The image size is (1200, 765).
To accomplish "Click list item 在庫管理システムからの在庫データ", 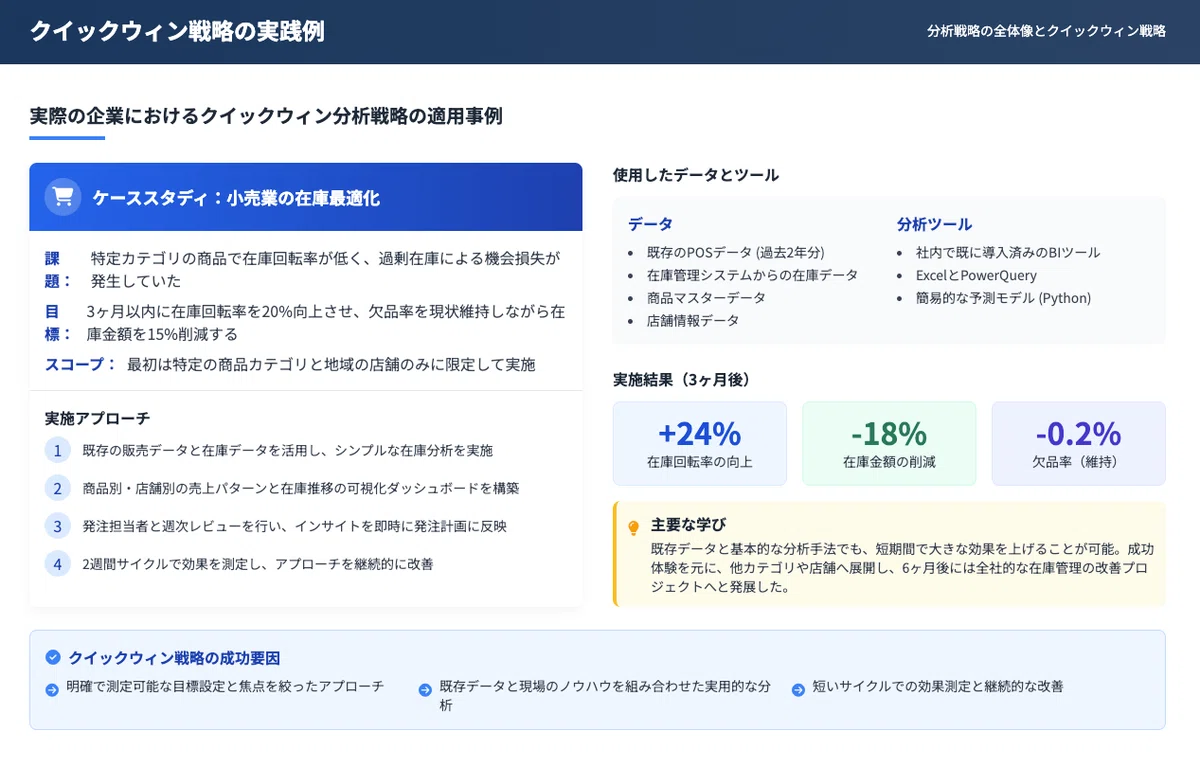I will click(752, 275).
